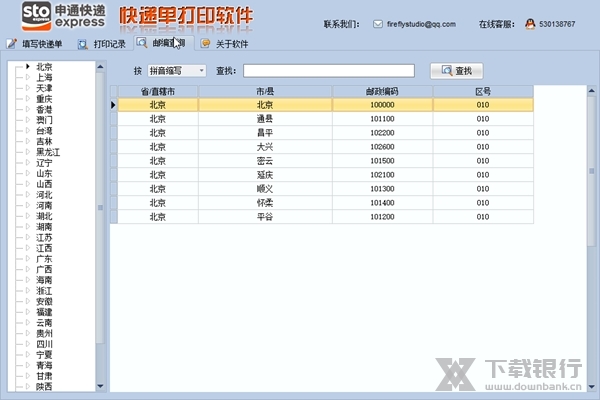
Task: Click the chat bubble icon beside 关于软件
Action: point(205,43)
